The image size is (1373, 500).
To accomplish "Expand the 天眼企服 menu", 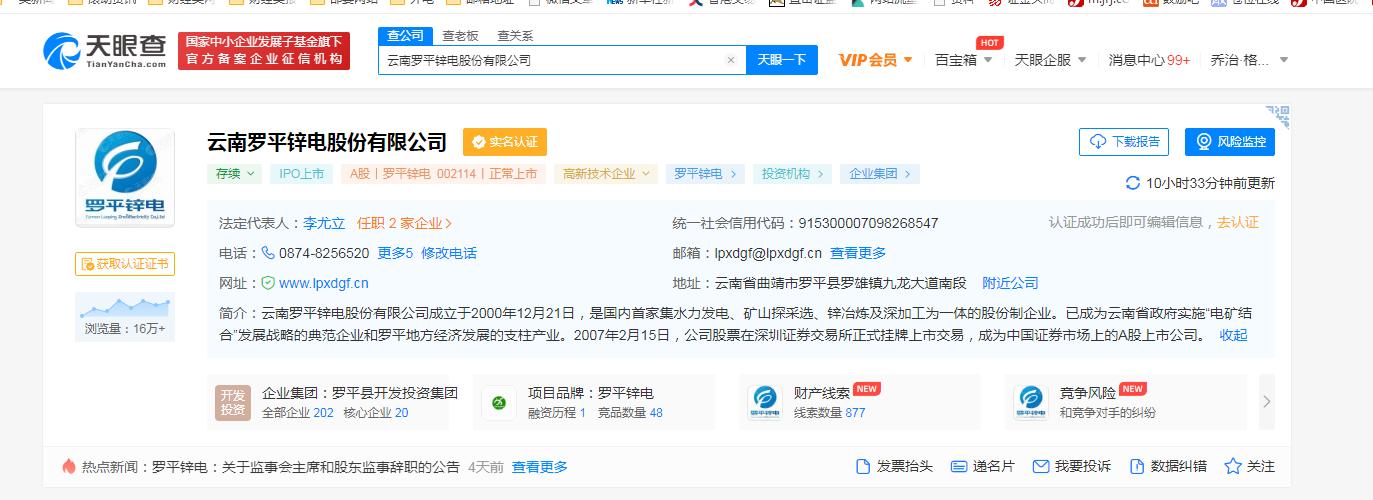I will click(x=1050, y=60).
